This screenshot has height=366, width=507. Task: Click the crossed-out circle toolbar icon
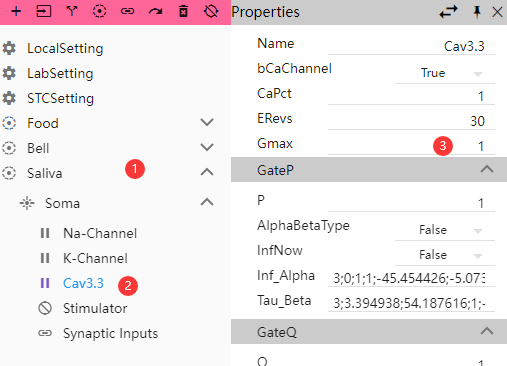tap(211, 12)
